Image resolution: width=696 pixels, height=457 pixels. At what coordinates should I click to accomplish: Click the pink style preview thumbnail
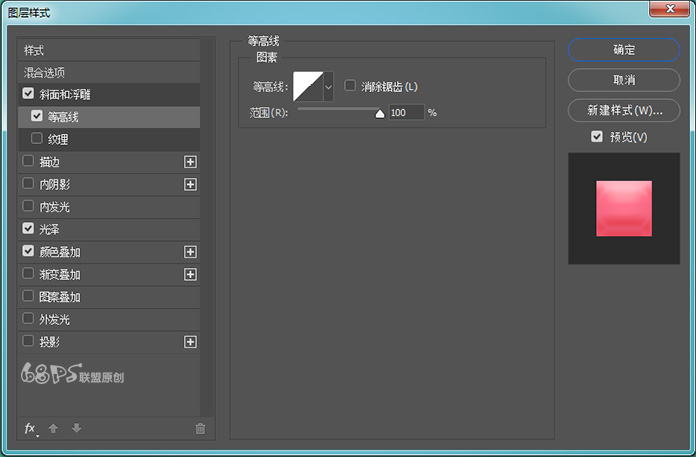624,209
